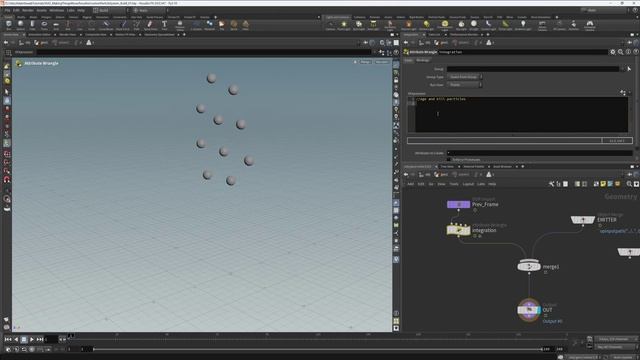640x360 pixels.
Task: Select the Tube shelf tool
Action: (32, 25)
